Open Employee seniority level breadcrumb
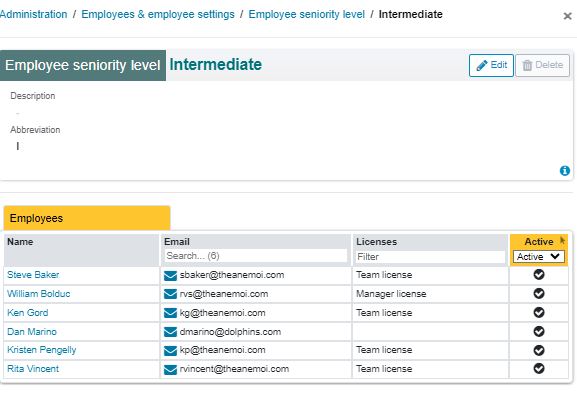The height and width of the screenshot is (395, 577). click(x=307, y=14)
